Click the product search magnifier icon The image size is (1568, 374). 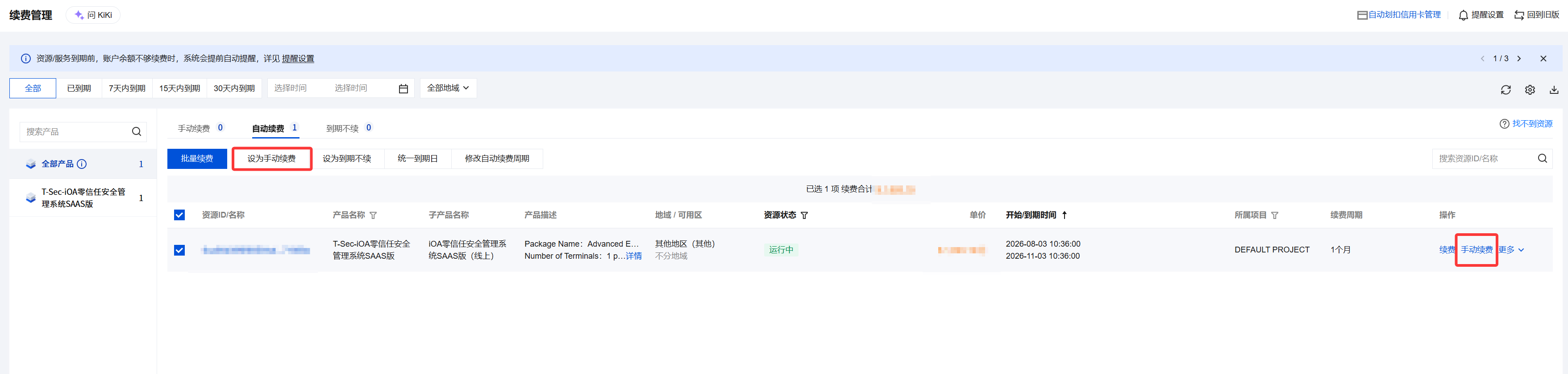136,131
